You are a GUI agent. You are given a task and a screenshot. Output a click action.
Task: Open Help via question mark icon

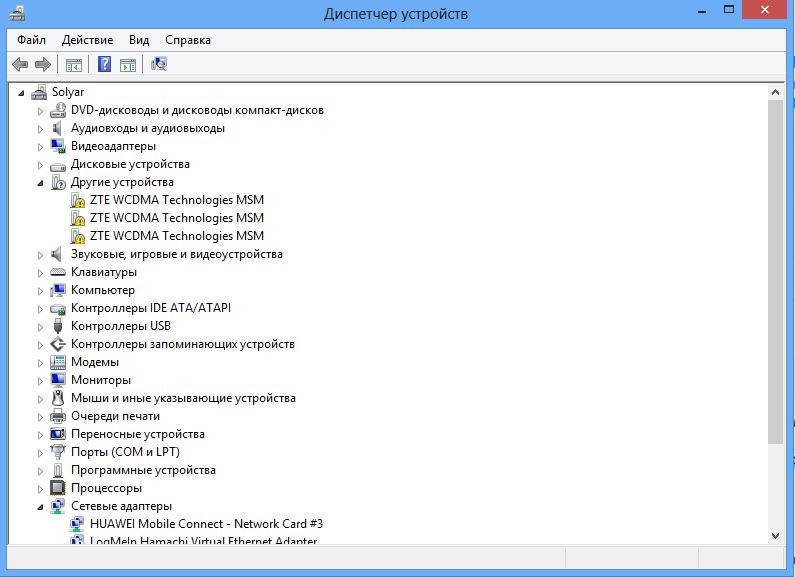(x=104, y=64)
